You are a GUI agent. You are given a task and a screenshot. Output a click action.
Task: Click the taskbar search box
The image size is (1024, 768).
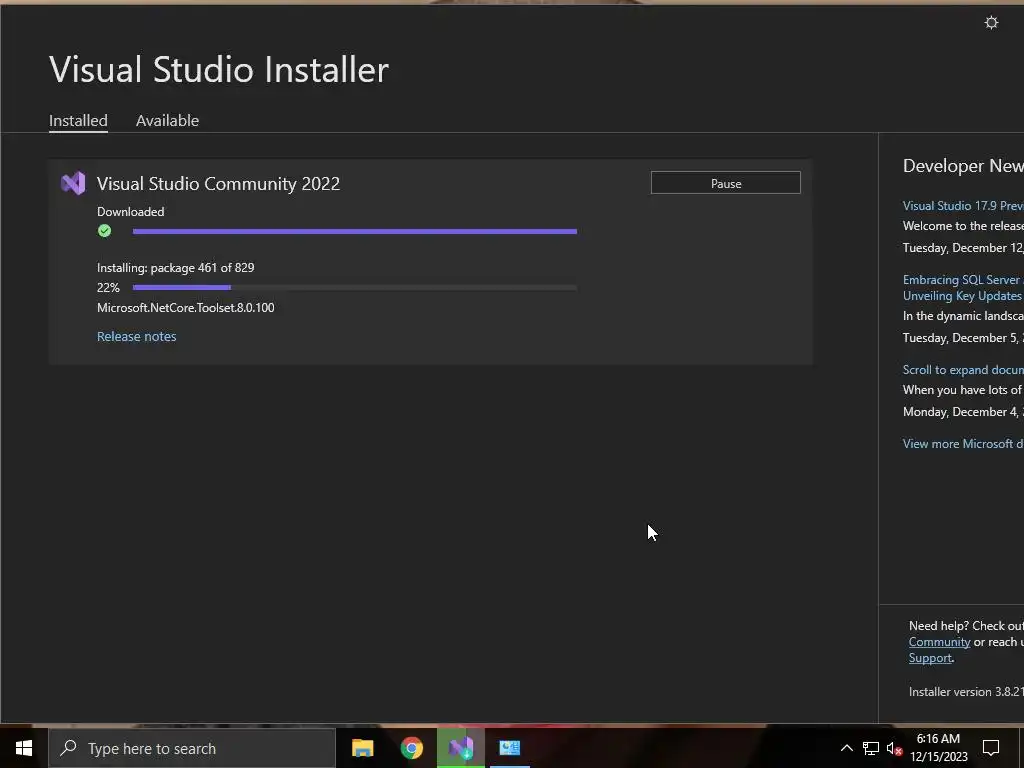click(x=192, y=748)
